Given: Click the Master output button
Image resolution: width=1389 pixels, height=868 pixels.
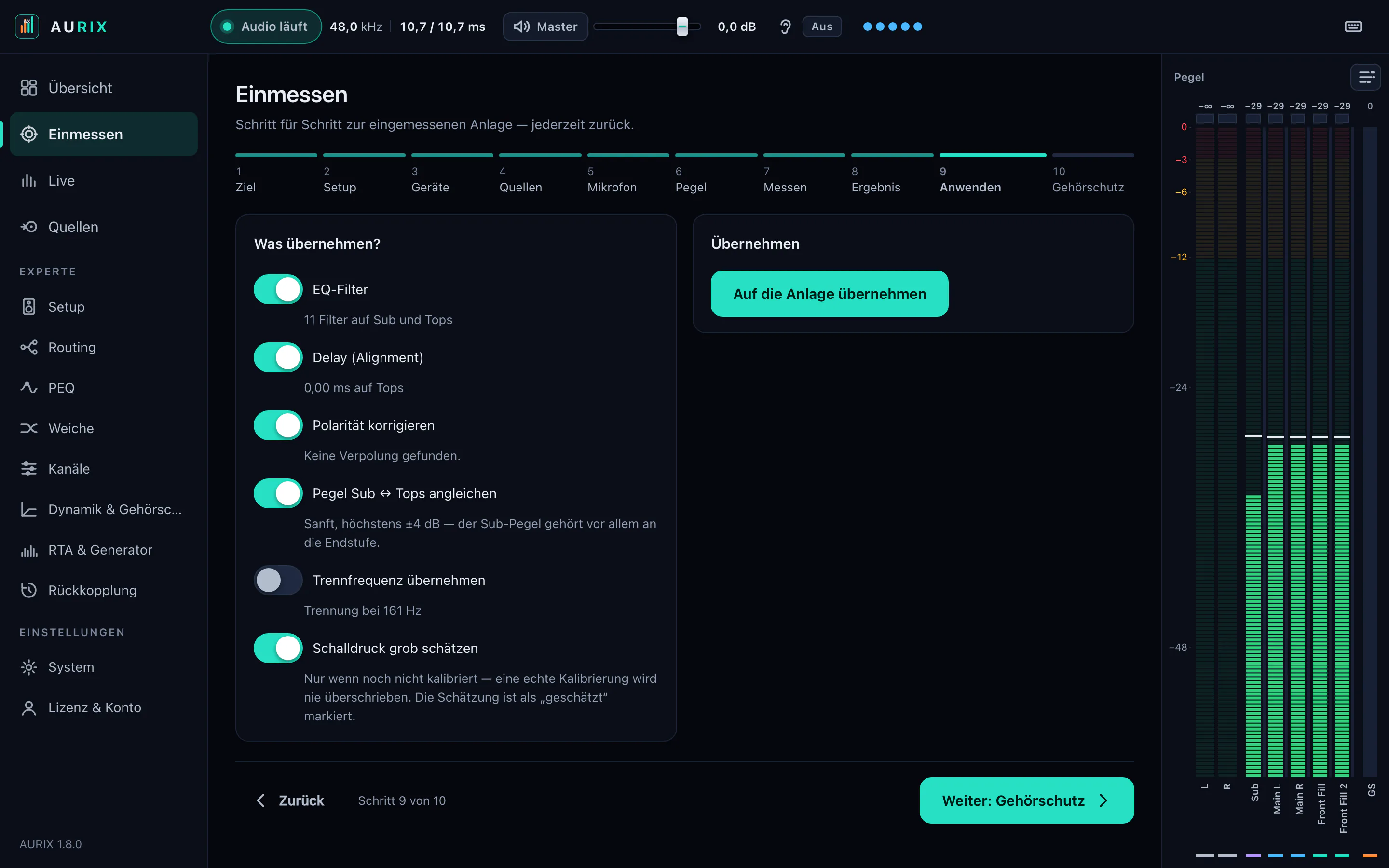Looking at the screenshot, I should 545,27.
